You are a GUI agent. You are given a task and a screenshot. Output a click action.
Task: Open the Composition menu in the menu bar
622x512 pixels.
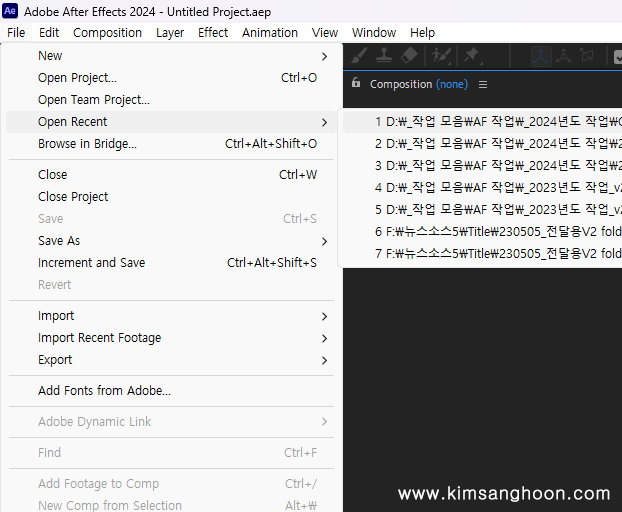(107, 33)
